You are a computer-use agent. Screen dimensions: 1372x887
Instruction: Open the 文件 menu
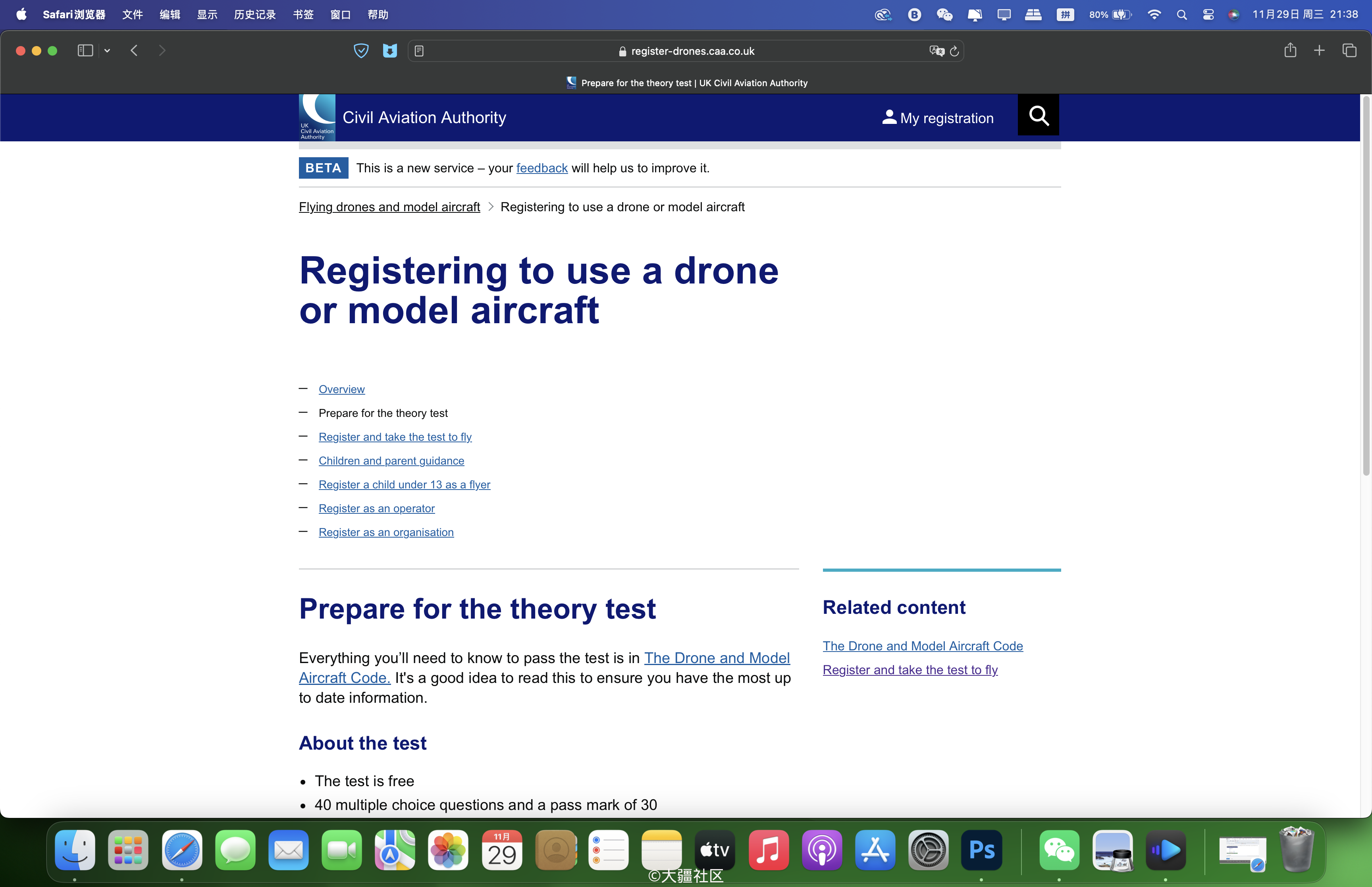tap(133, 14)
